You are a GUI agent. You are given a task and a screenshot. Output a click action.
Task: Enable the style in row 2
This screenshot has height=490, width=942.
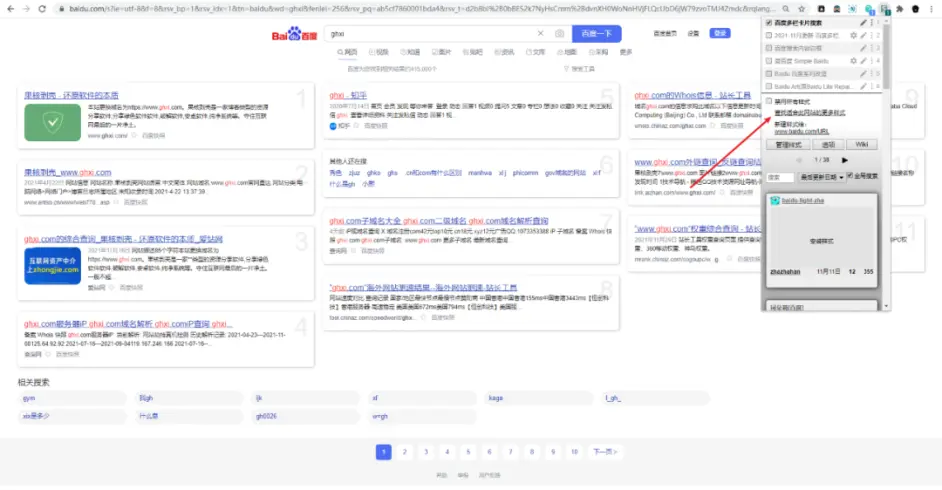[768, 35]
